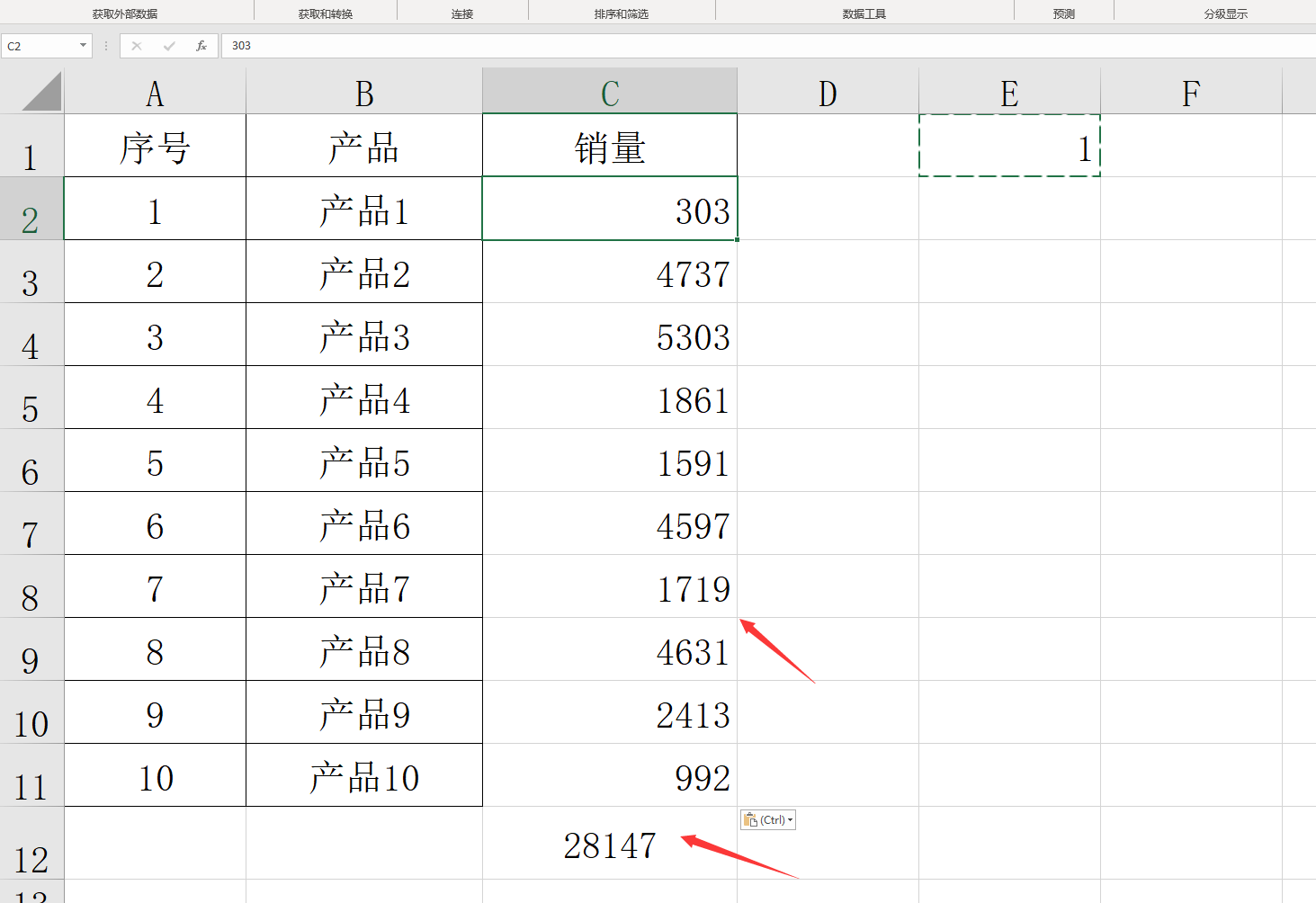Click the 预测 ribbon group label
Viewport: 1316px width, 903px height.
pos(1064,14)
